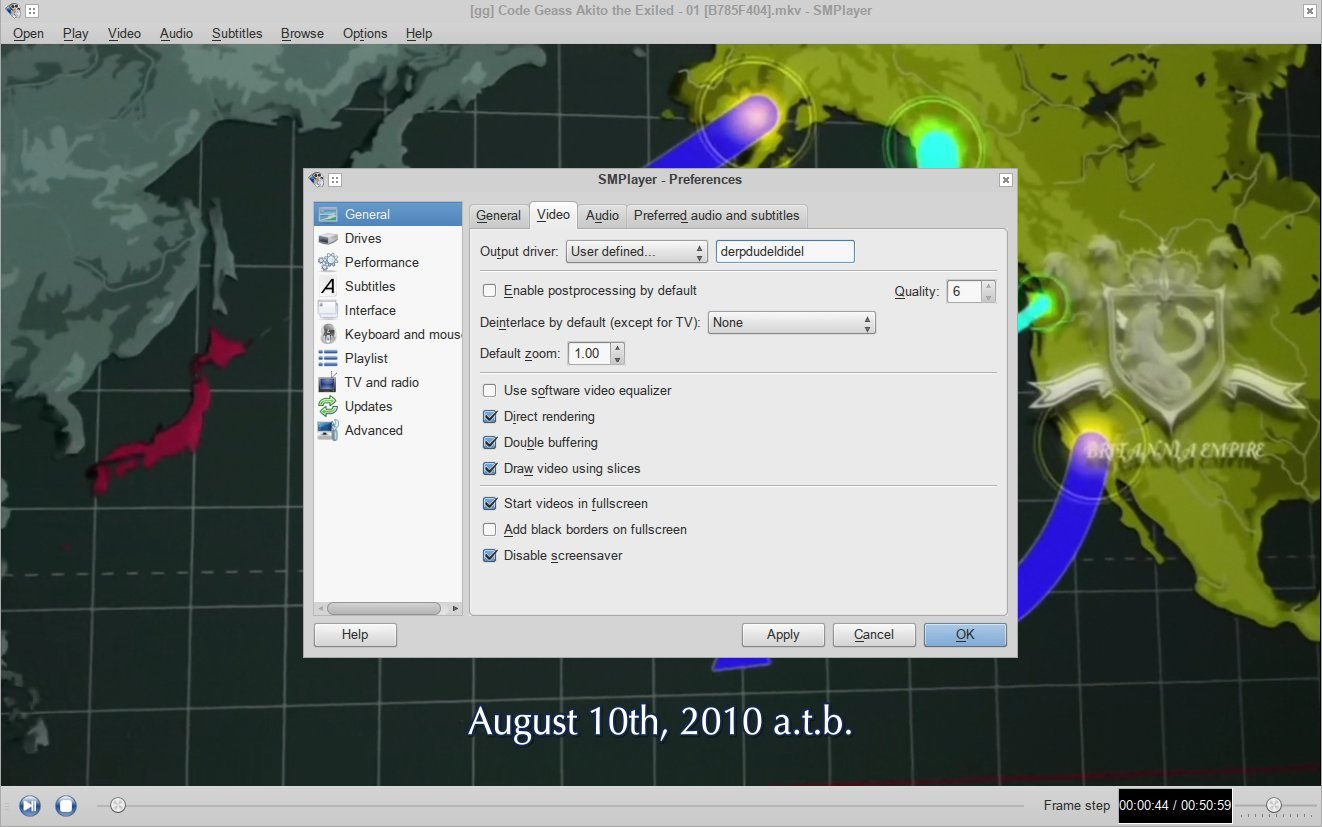Click the General category icon in sidebar
The height and width of the screenshot is (827, 1322).
pos(328,214)
